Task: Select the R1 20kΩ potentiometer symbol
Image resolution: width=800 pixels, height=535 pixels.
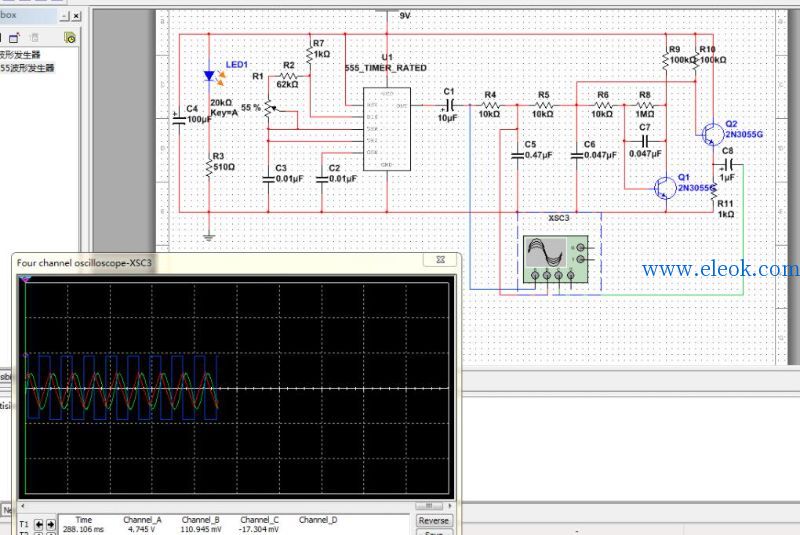Action: point(269,108)
